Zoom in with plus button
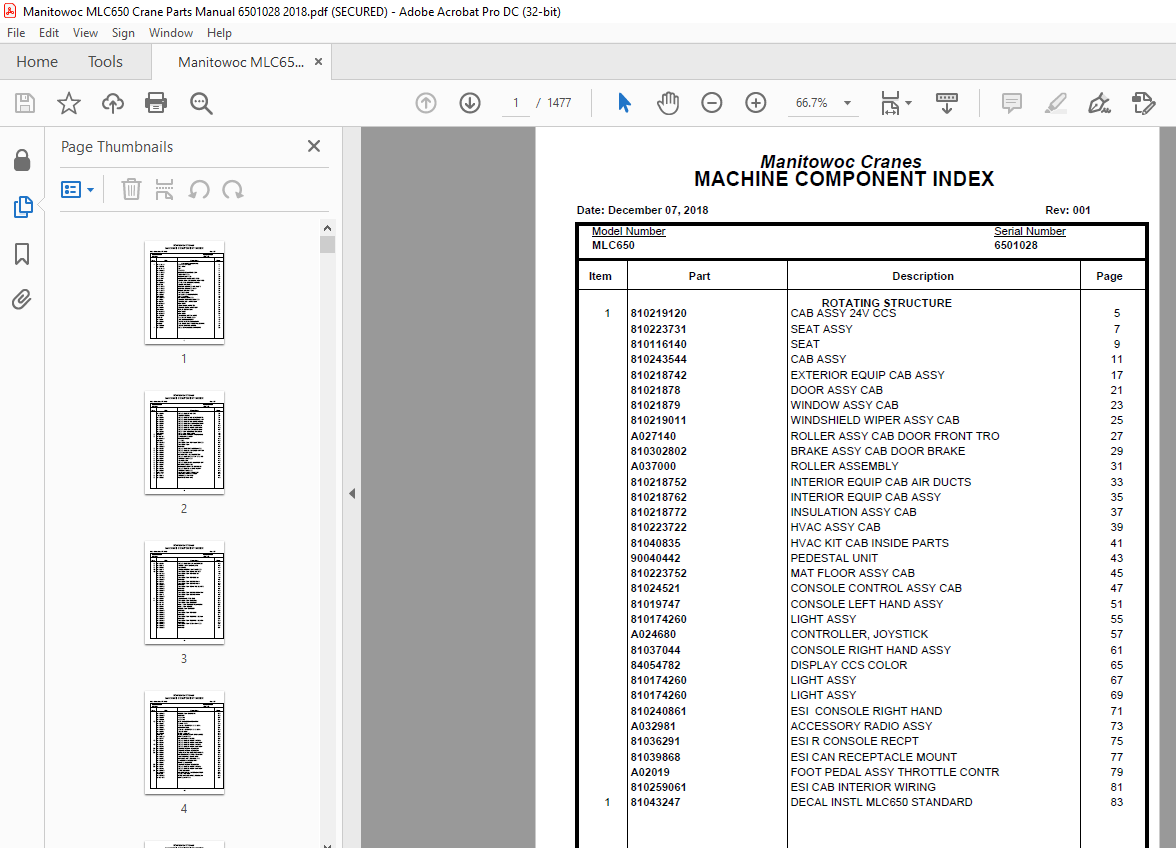Viewport: 1176px width, 848px height. [756, 103]
